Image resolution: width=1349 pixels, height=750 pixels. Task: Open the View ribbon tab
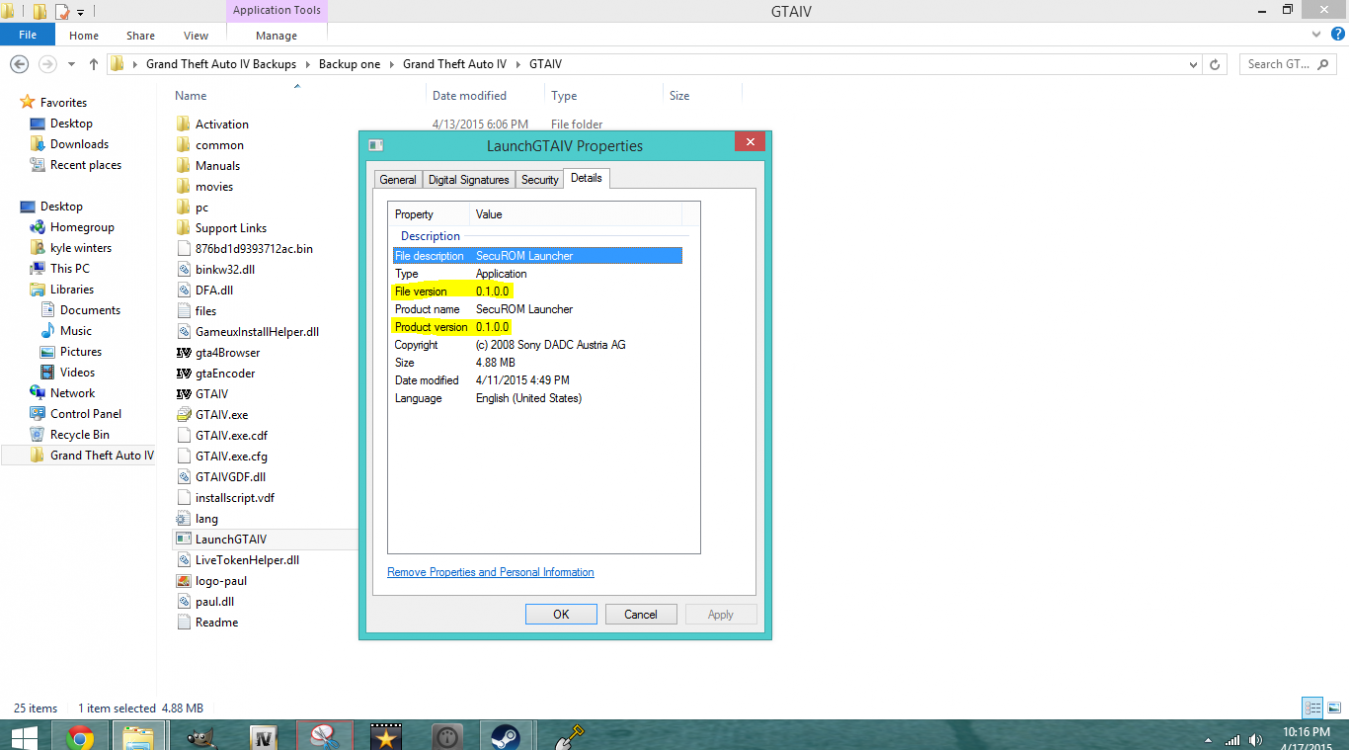pos(196,35)
